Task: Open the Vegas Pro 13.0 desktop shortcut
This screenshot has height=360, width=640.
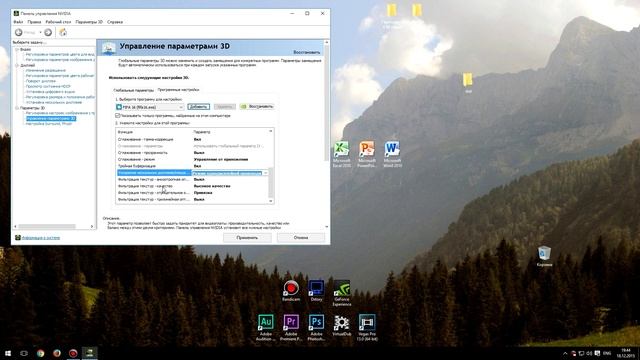Action: [x=367, y=327]
